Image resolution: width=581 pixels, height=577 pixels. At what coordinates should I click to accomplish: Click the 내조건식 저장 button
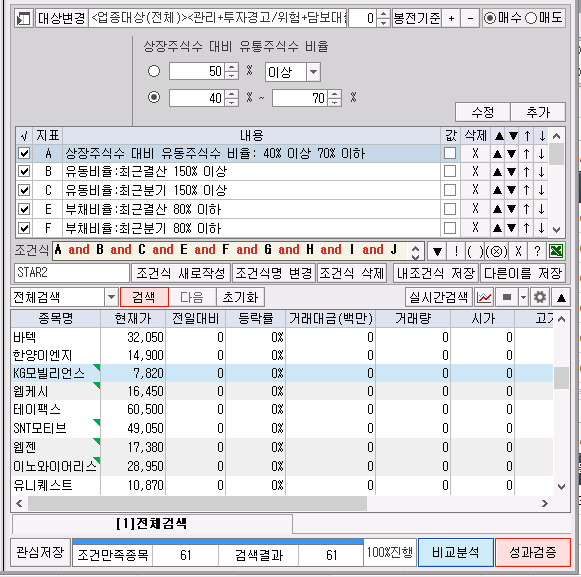(436, 273)
